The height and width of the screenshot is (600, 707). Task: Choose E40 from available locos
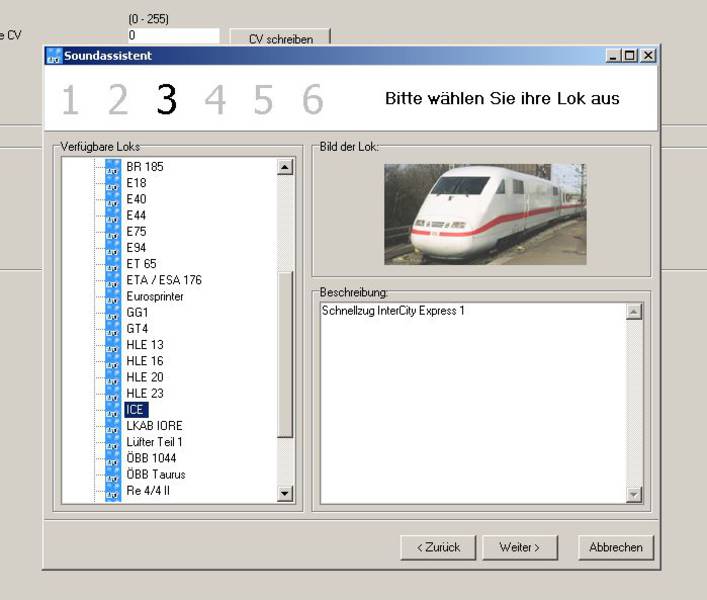(136, 199)
